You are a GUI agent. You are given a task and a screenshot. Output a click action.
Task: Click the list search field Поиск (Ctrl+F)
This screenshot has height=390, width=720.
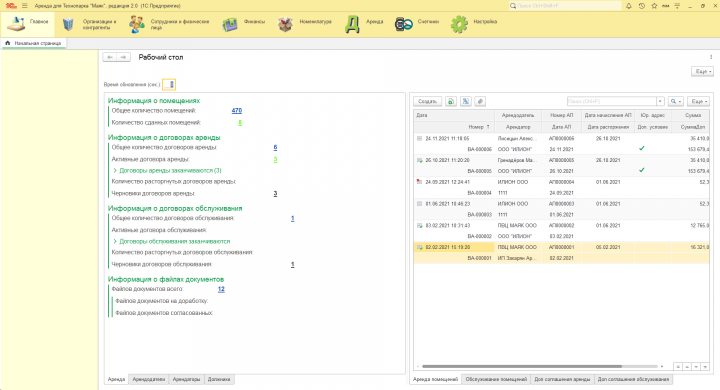pyautogui.click(x=612, y=101)
